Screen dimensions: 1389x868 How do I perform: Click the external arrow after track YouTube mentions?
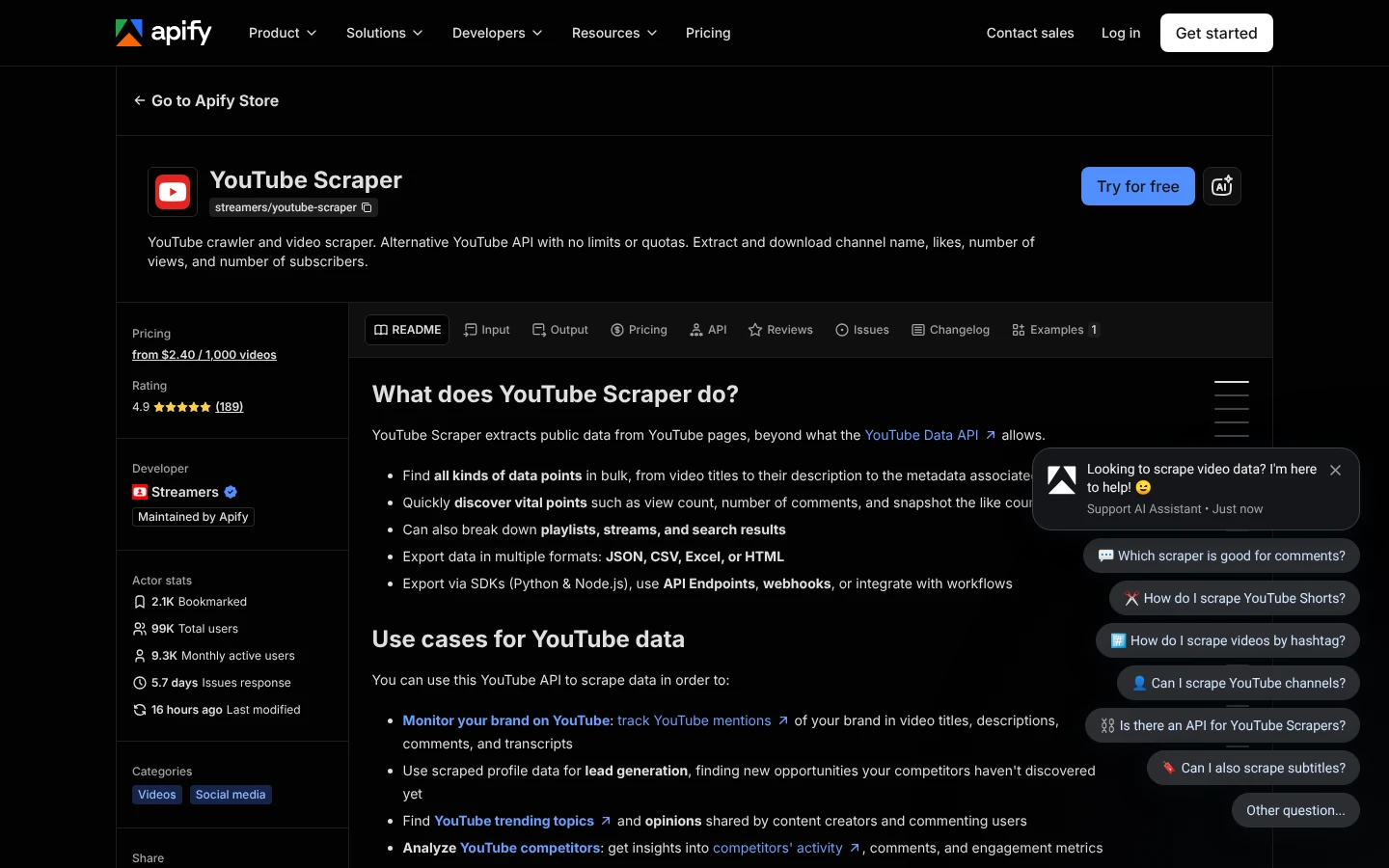[783, 720]
